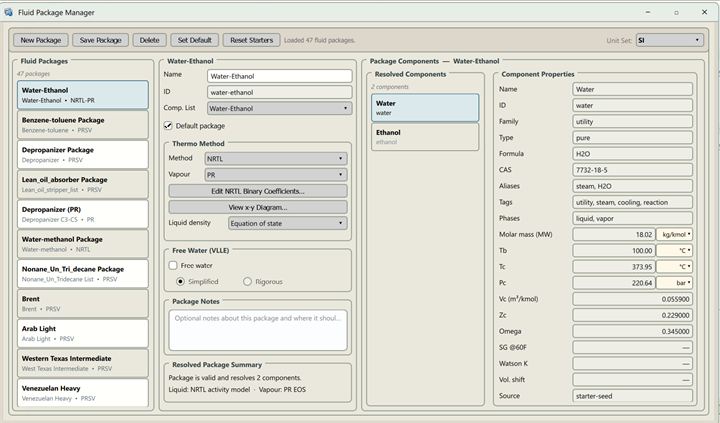Select the Benzene-toluene Package
Viewport: 720px width, 423px height.
pyautogui.click(x=83, y=124)
